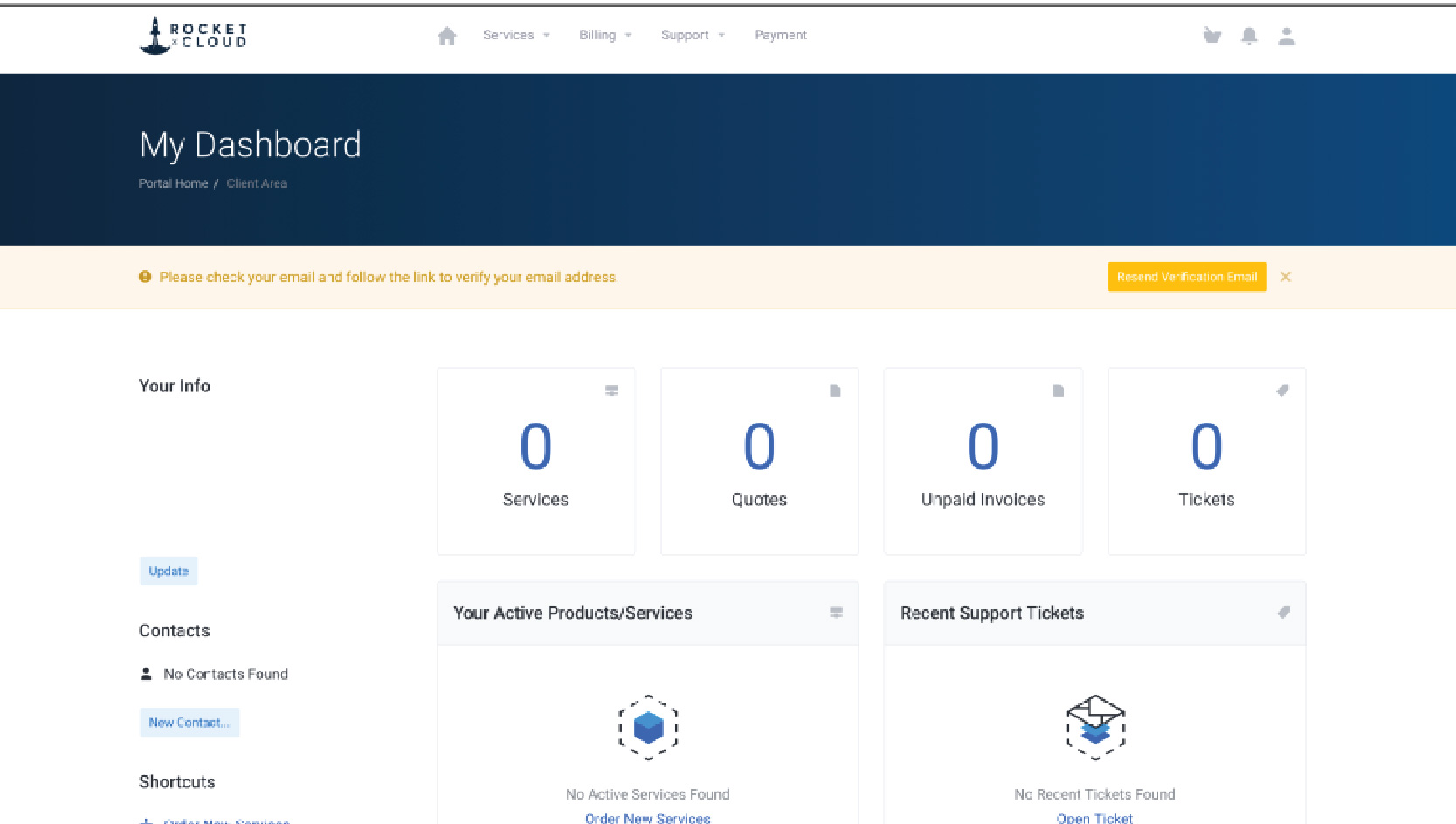The width and height of the screenshot is (1456, 824).
Task: Expand the Billing dropdown menu
Action: [604, 35]
